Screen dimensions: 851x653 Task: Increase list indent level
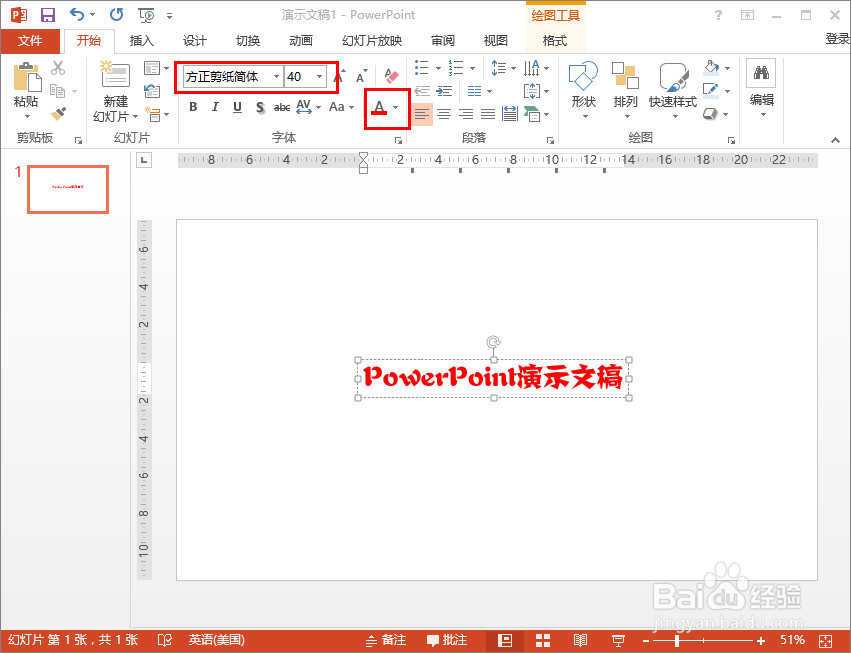[x=444, y=91]
